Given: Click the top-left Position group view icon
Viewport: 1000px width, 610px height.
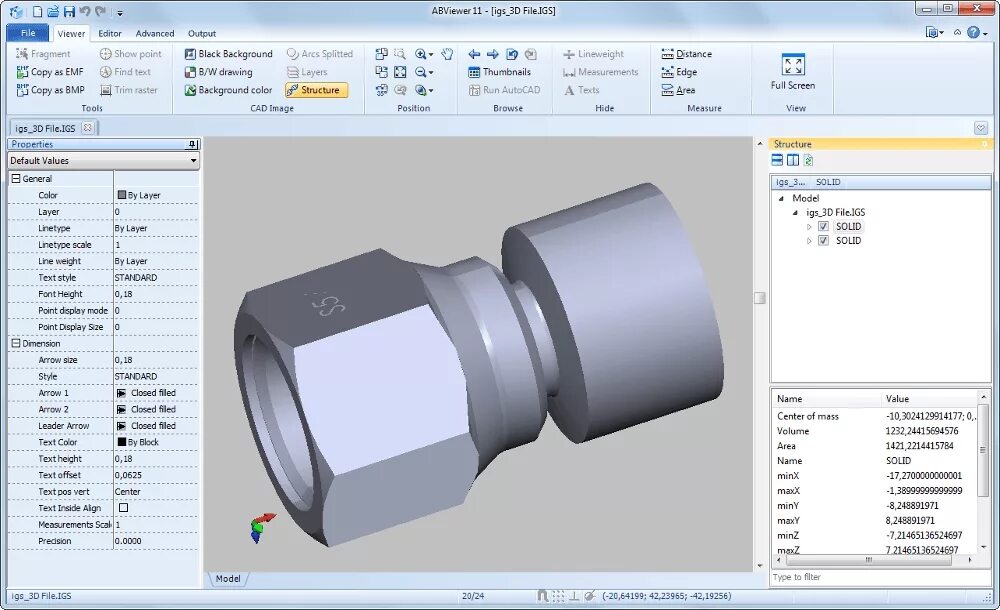Looking at the screenshot, I should click(x=381, y=54).
